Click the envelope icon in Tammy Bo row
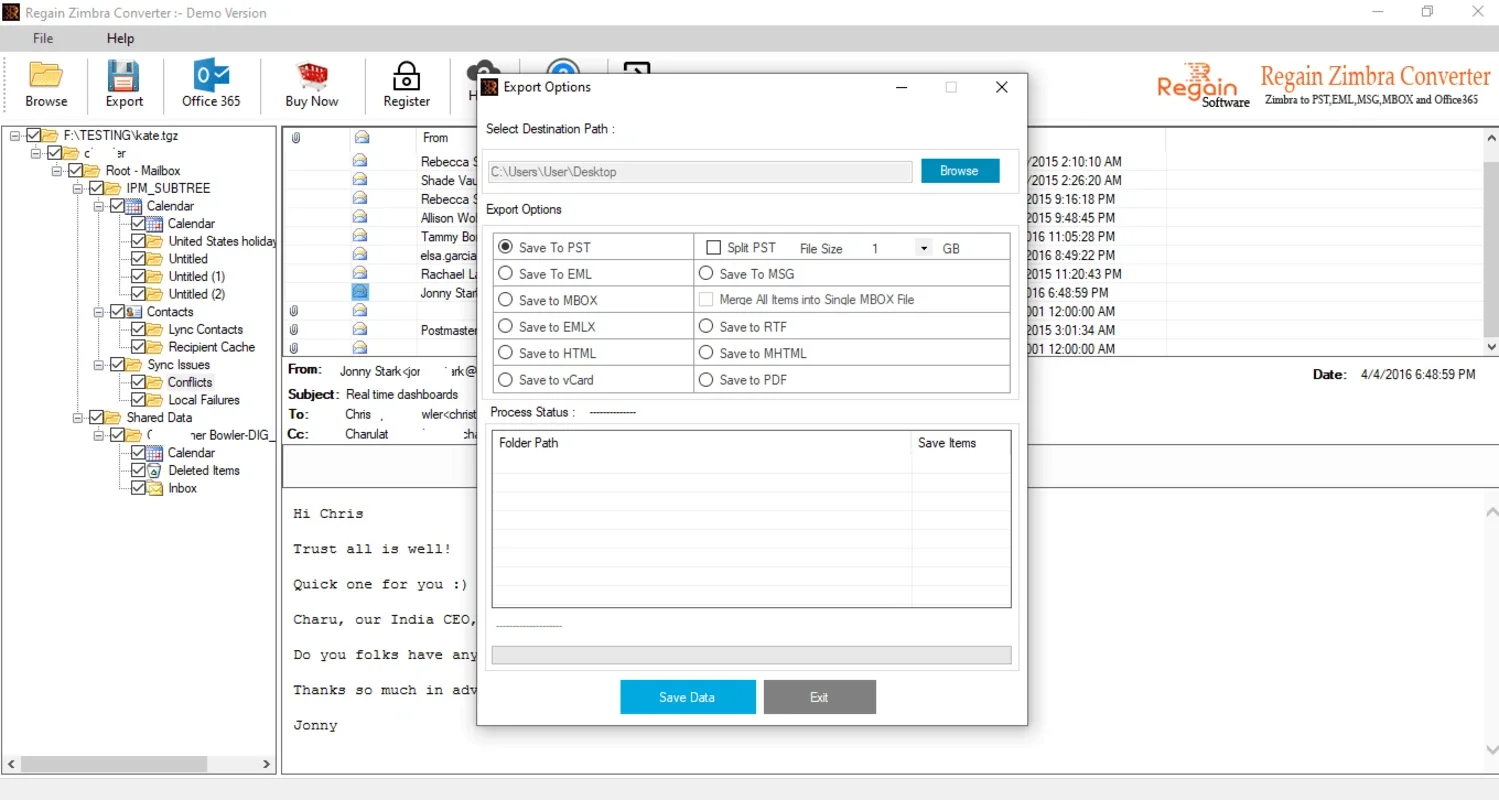 point(360,237)
